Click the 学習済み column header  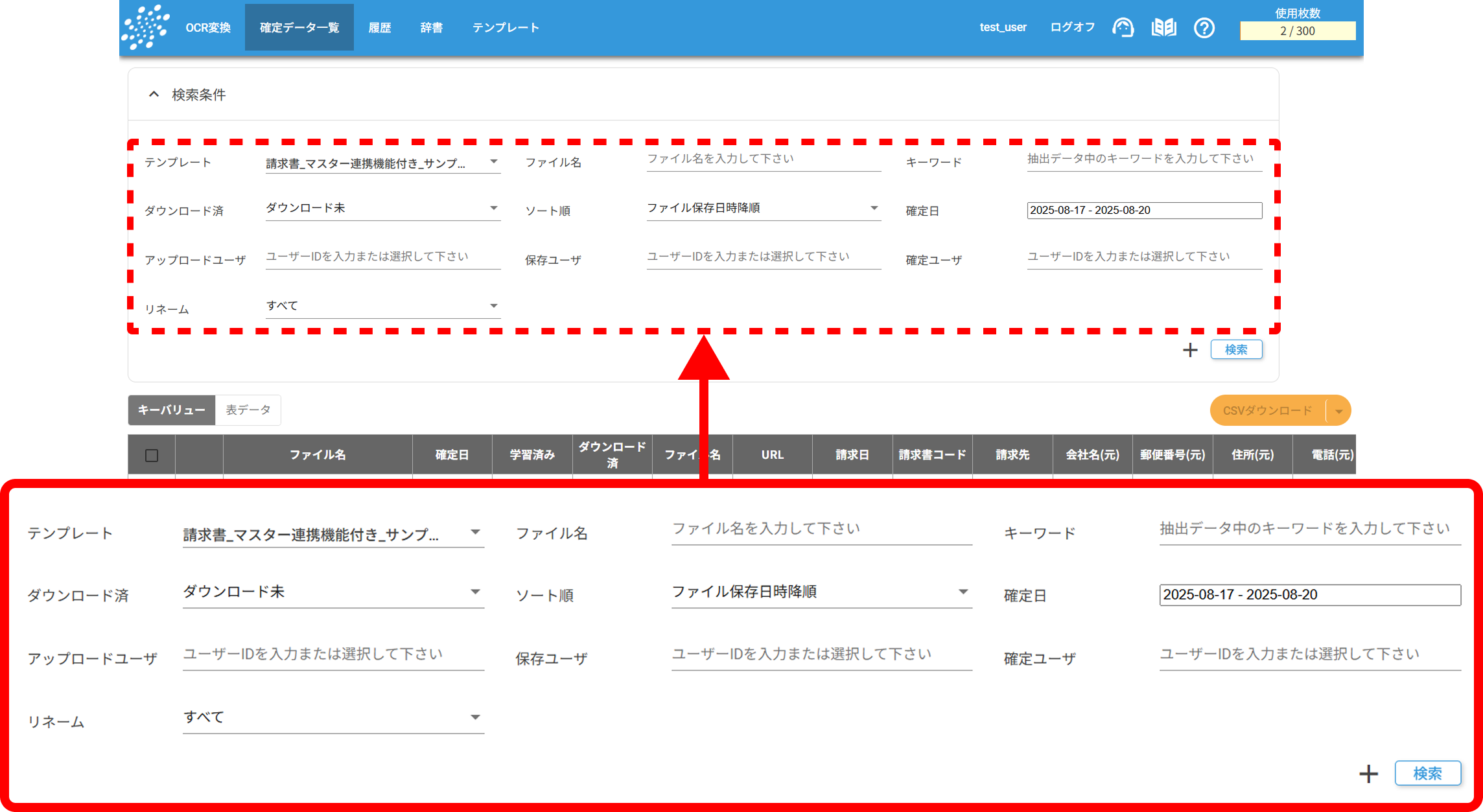pos(532,455)
